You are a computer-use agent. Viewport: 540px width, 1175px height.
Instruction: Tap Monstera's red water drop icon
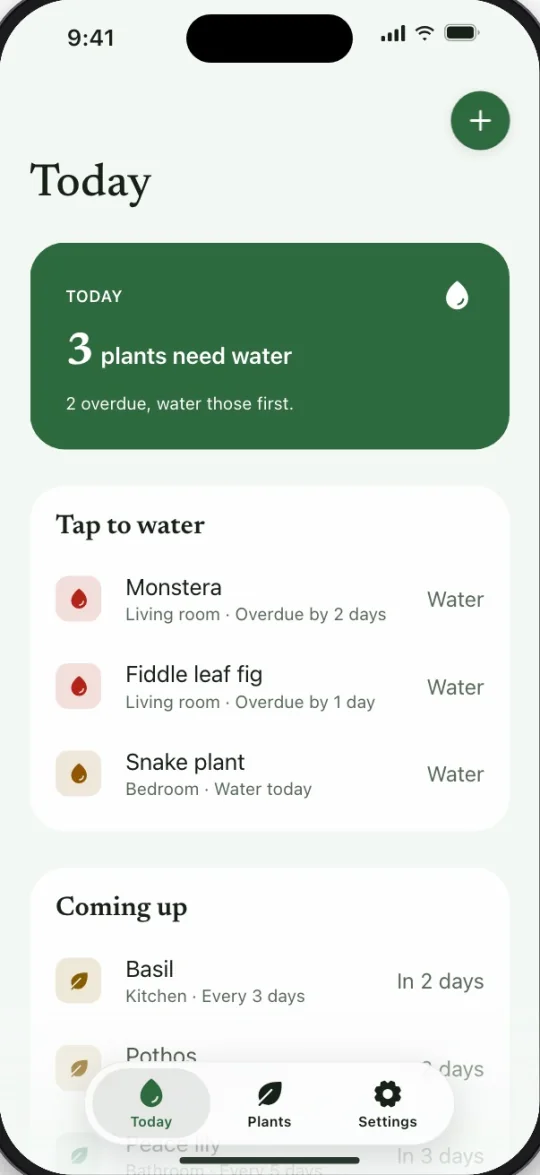pos(79,599)
